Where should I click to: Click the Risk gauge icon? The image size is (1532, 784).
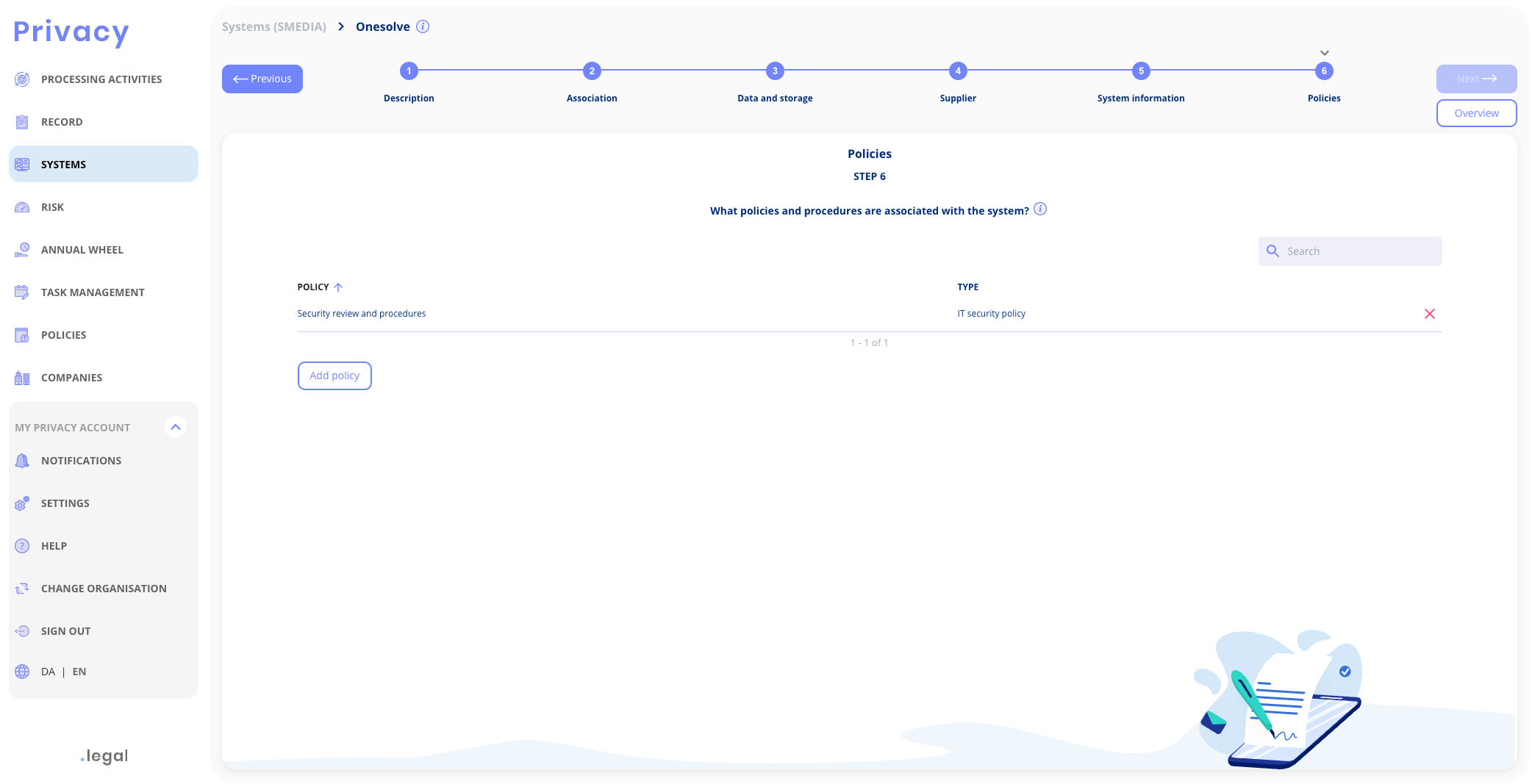click(22, 207)
